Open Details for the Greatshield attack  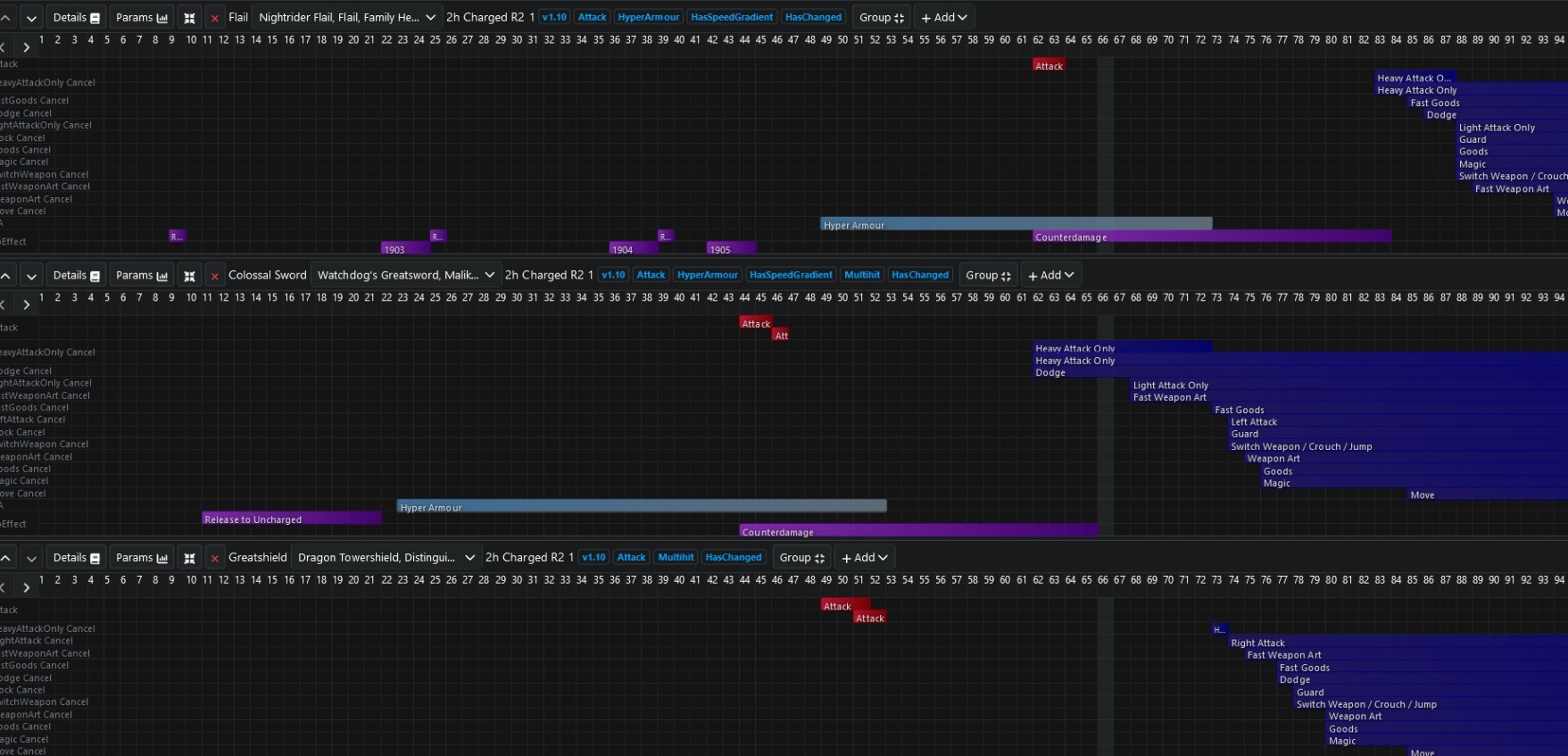76,558
